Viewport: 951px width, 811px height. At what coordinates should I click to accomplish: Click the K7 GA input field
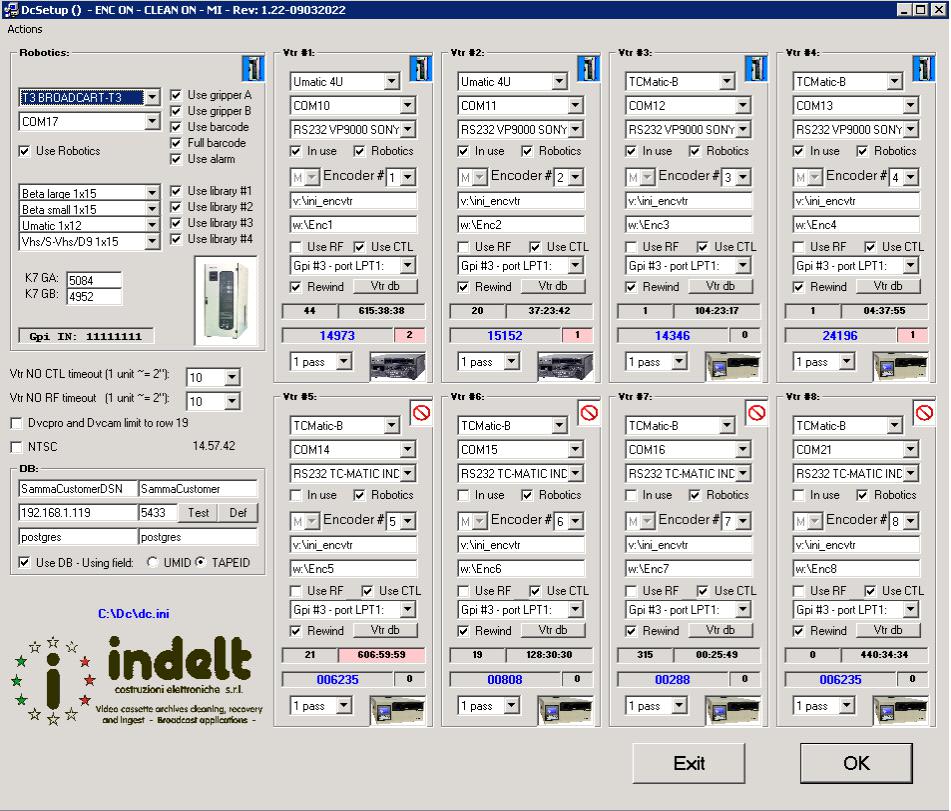pos(94,280)
